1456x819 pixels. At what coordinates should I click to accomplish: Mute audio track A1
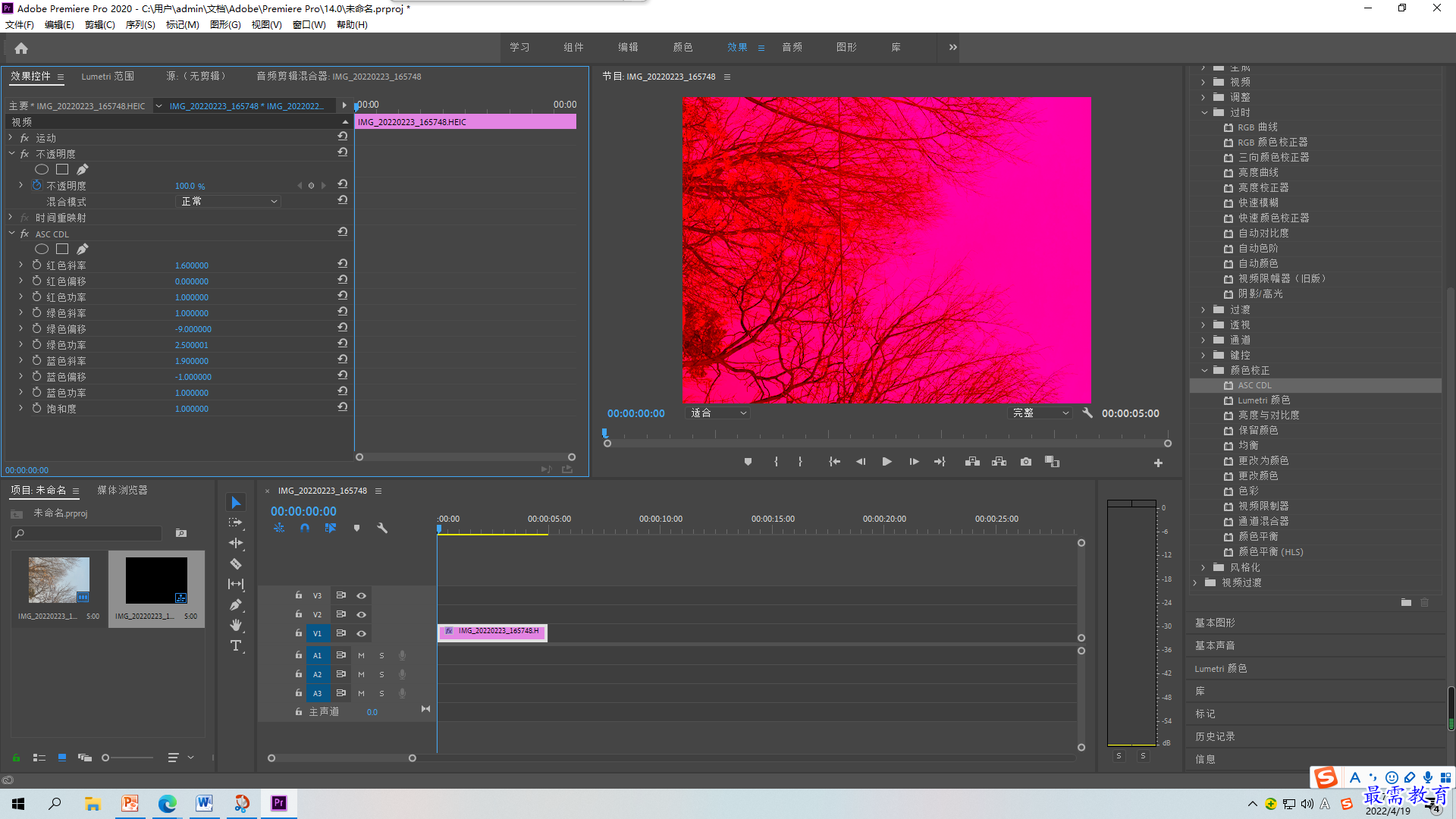click(361, 655)
